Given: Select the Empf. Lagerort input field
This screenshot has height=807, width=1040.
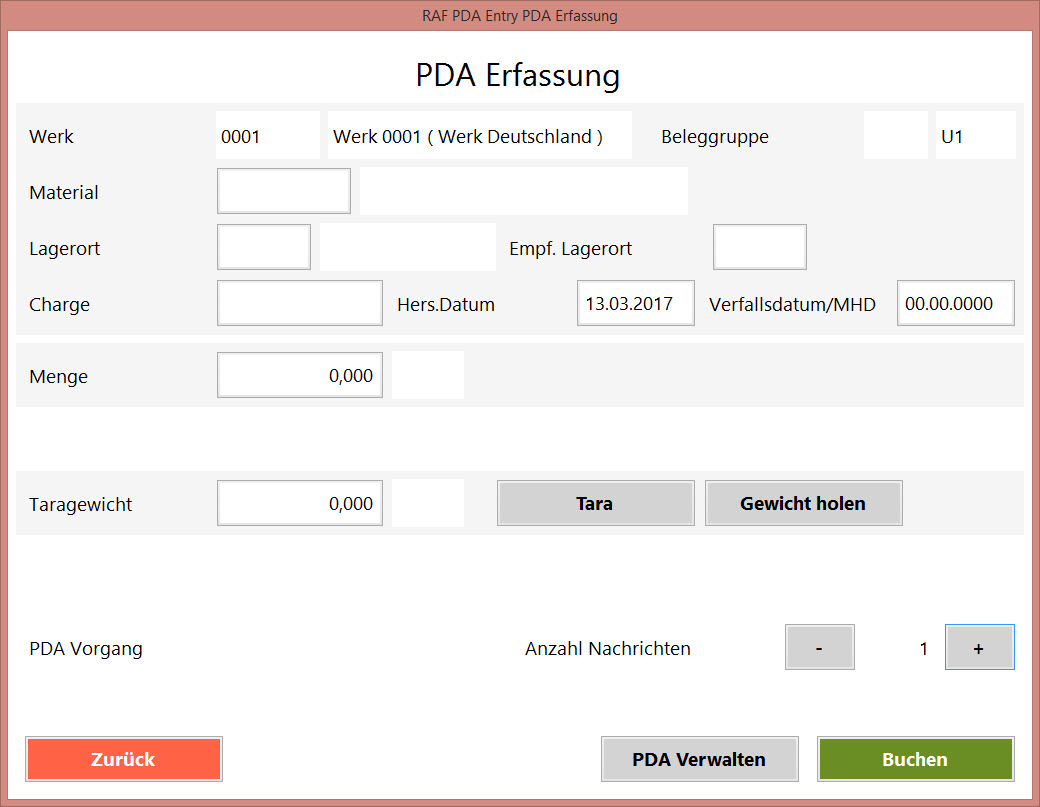Looking at the screenshot, I should pos(759,247).
